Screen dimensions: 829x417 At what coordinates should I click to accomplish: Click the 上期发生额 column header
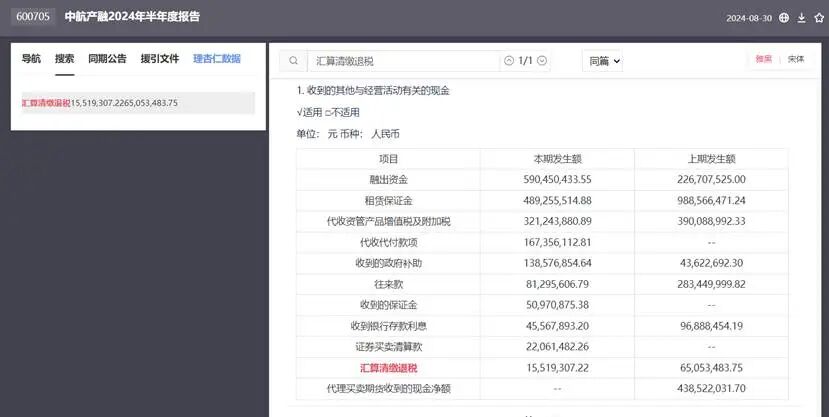[x=711, y=159]
